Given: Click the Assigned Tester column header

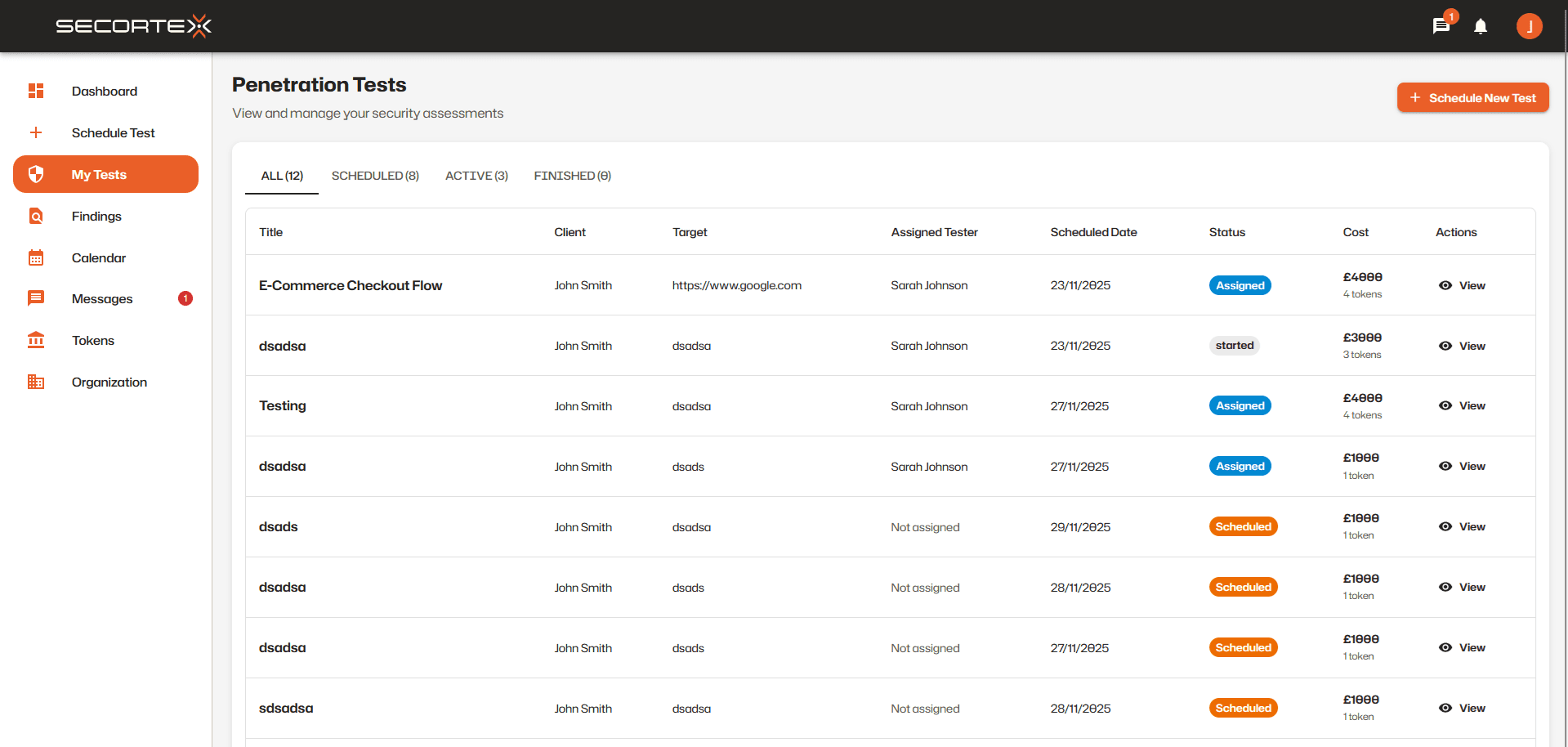Looking at the screenshot, I should (x=935, y=232).
